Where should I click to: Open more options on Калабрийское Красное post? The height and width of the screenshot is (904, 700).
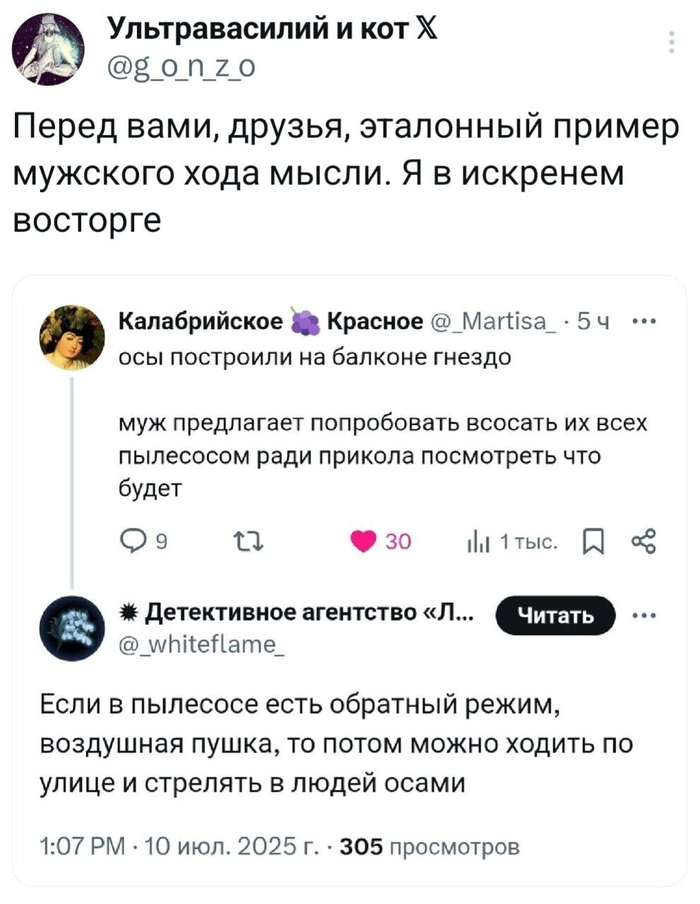[x=645, y=322]
